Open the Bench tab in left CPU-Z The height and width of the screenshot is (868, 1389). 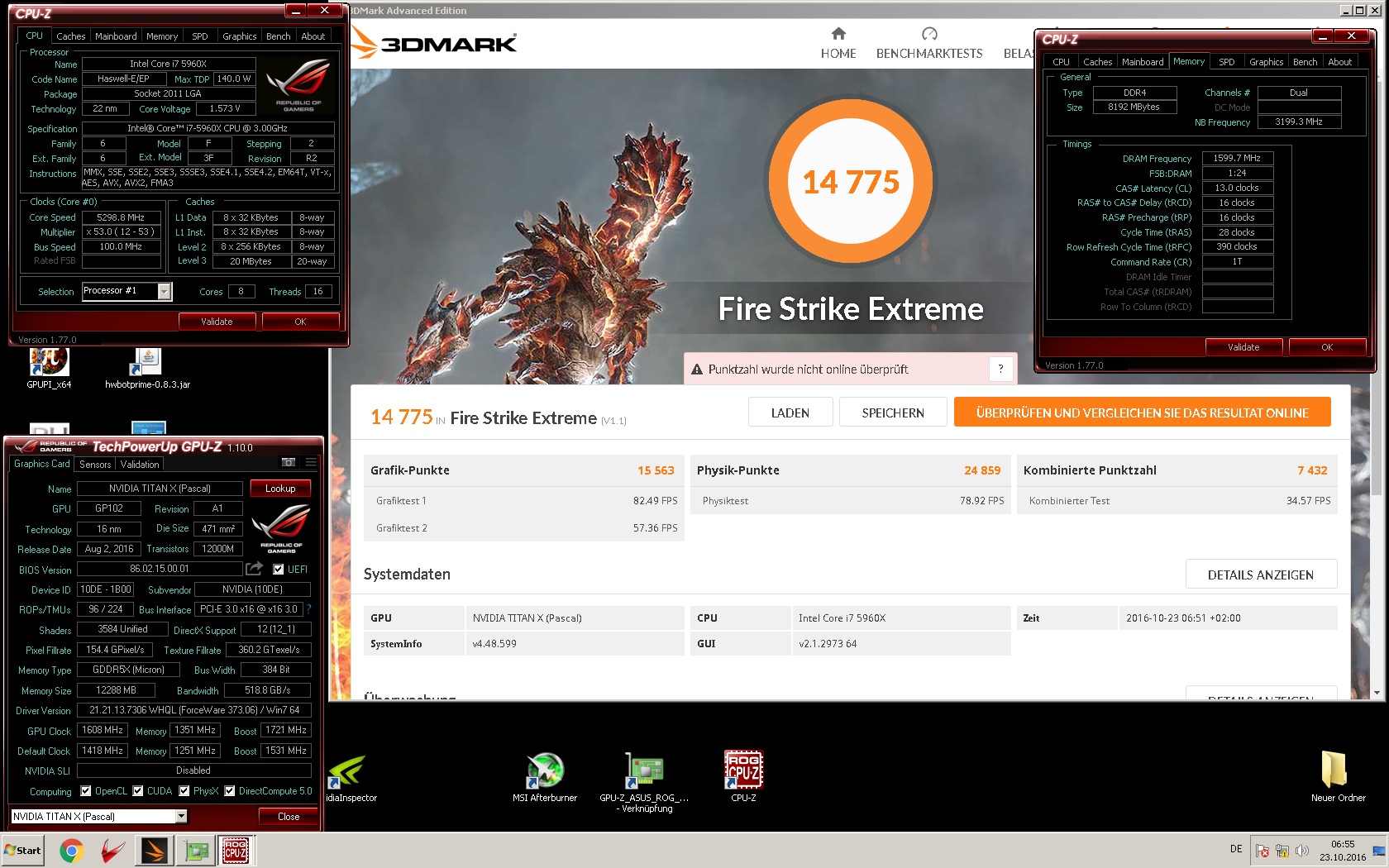pos(279,36)
